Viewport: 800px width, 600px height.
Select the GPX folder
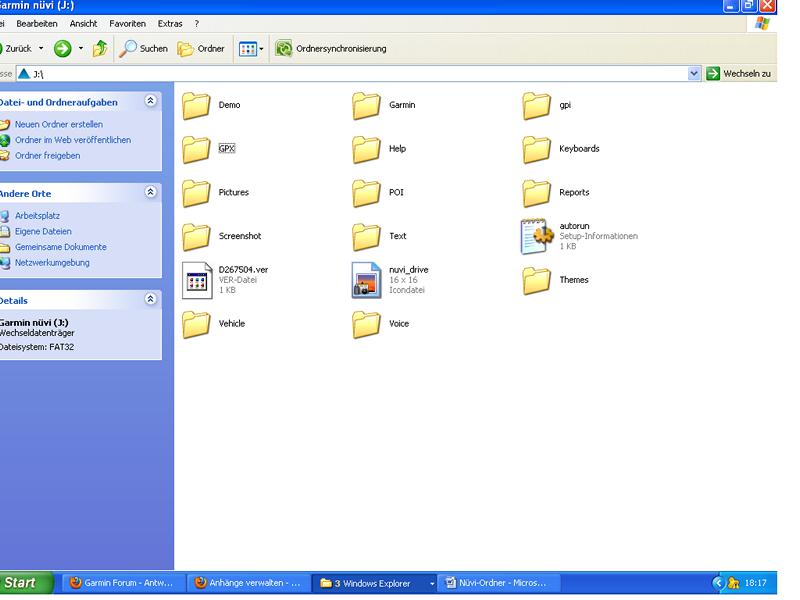tap(208, 149)
